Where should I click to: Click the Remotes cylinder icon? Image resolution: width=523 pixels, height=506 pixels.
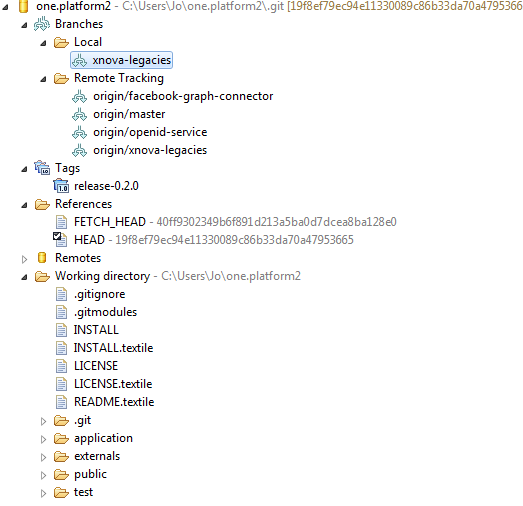42,258
